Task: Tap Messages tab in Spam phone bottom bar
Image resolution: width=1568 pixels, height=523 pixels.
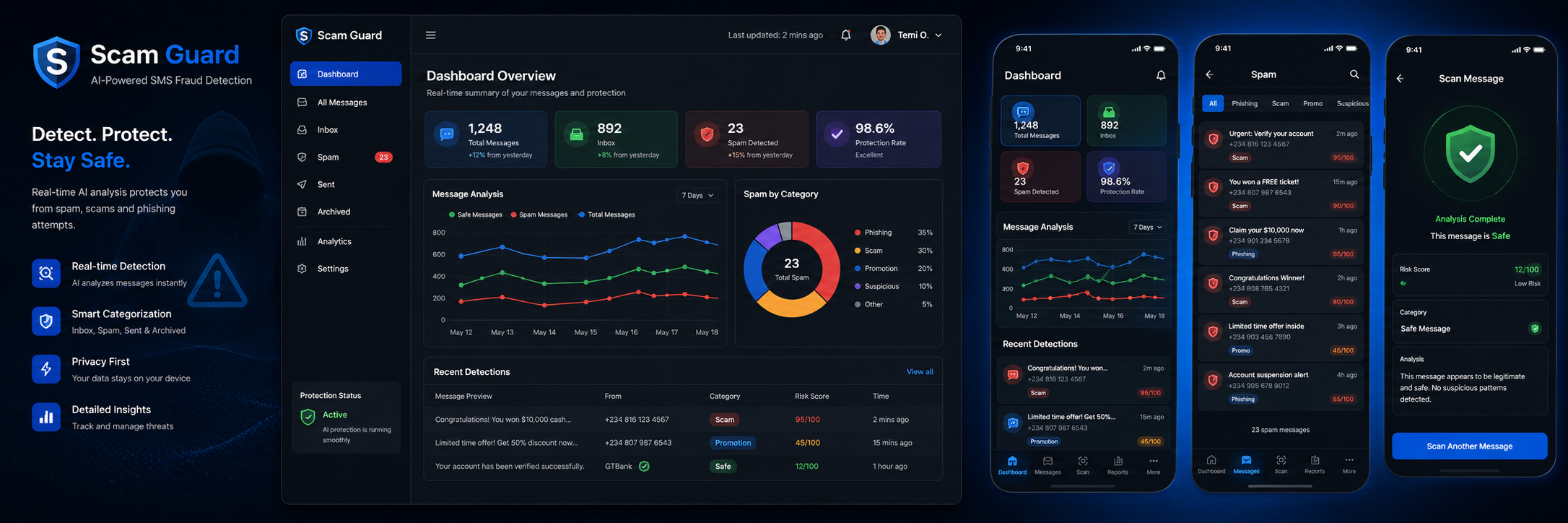Action: pos(1246,464)
